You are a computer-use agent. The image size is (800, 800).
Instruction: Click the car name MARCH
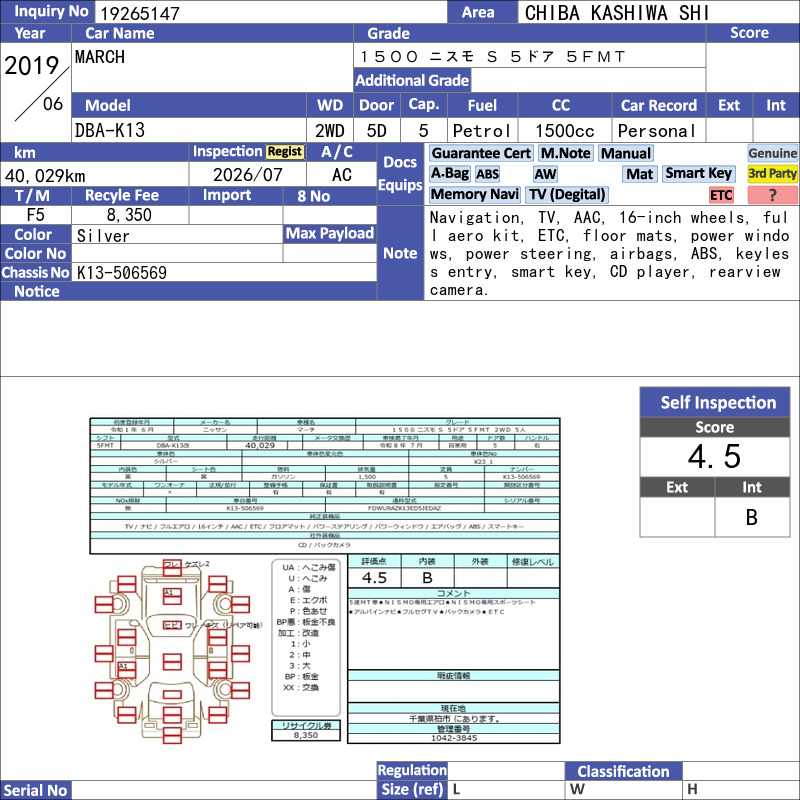pyautogui.click(x=99, y=57)
